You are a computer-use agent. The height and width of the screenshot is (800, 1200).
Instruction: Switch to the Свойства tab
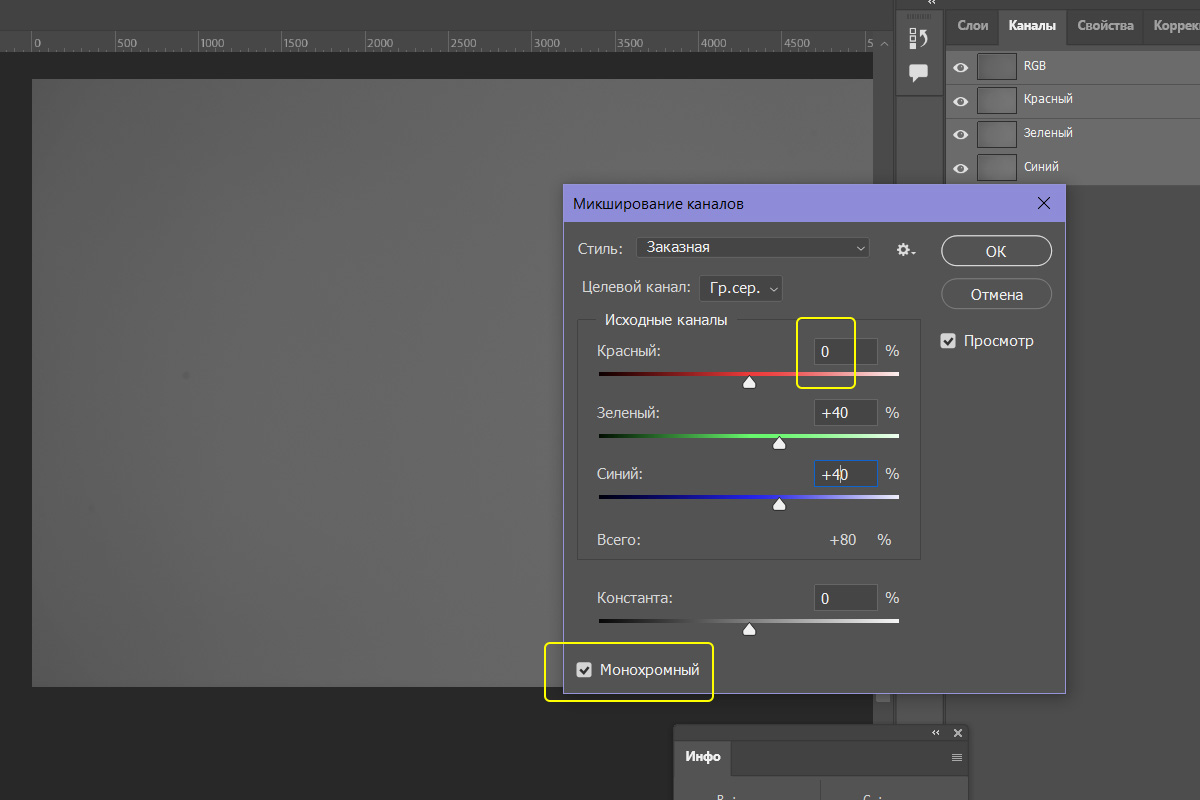coord(1105,26)
